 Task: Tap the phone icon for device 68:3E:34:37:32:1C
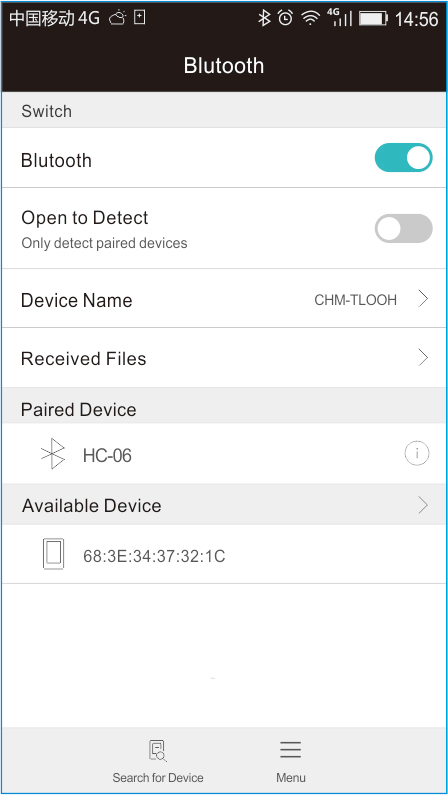point(53,554)
